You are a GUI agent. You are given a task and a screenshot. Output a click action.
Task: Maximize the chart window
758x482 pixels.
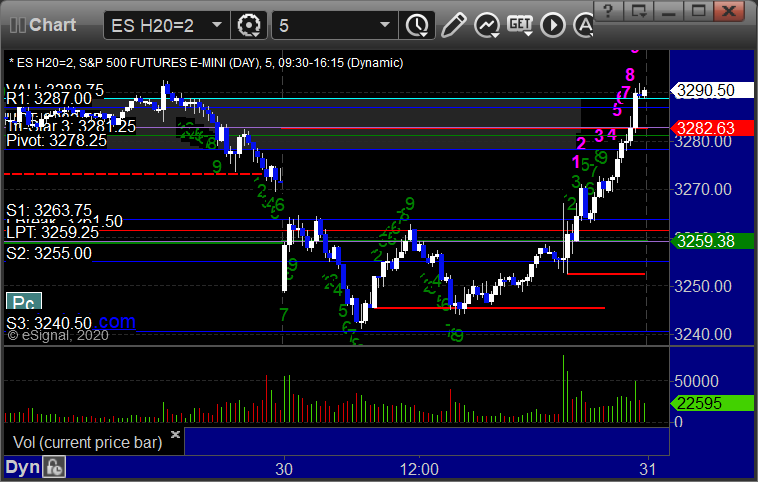pos(698,10)
